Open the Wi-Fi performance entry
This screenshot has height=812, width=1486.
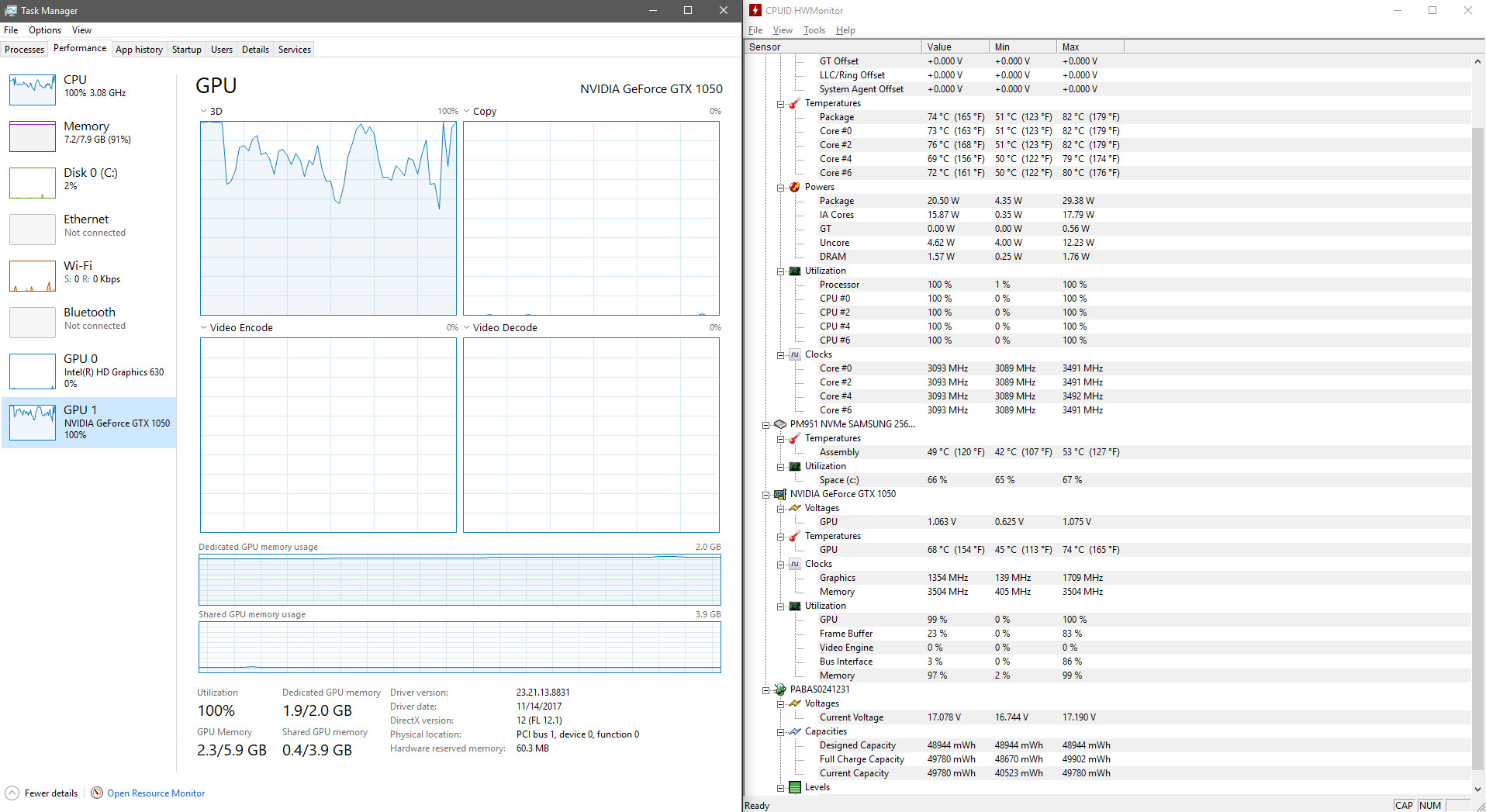pyautogui.click(x=89, y=276)
